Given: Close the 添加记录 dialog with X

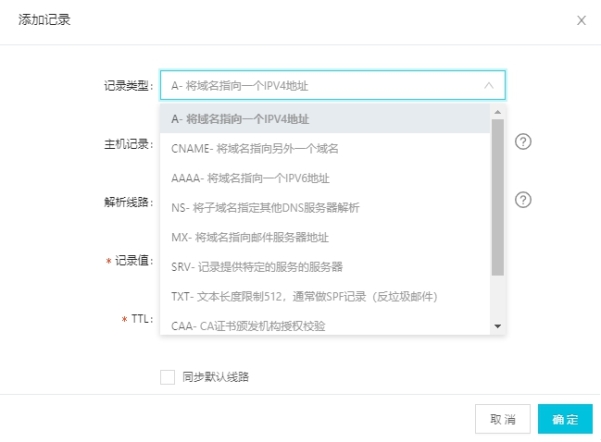Looking at the screenshot, I should click(581, 20).
